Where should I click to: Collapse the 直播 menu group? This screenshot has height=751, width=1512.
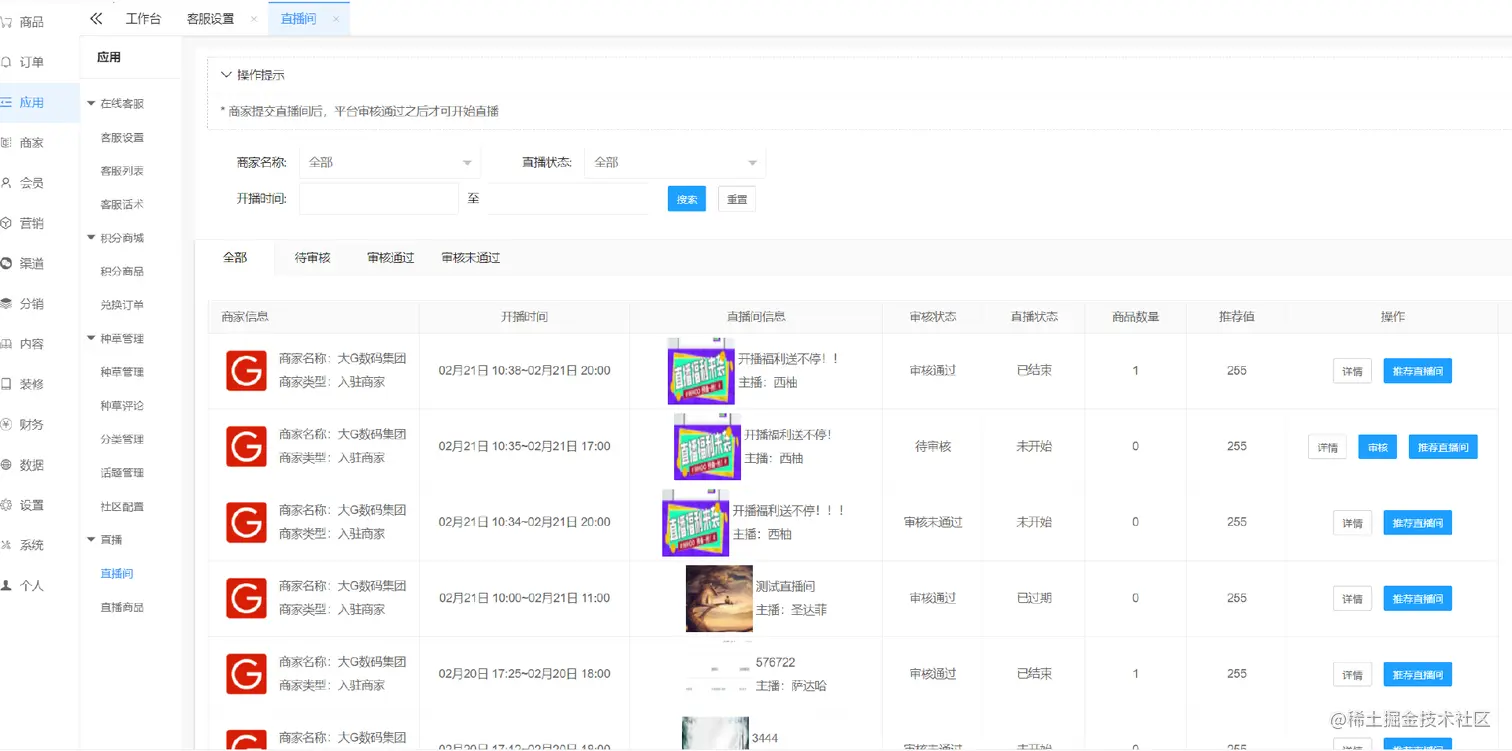click(x=92, y=540)
